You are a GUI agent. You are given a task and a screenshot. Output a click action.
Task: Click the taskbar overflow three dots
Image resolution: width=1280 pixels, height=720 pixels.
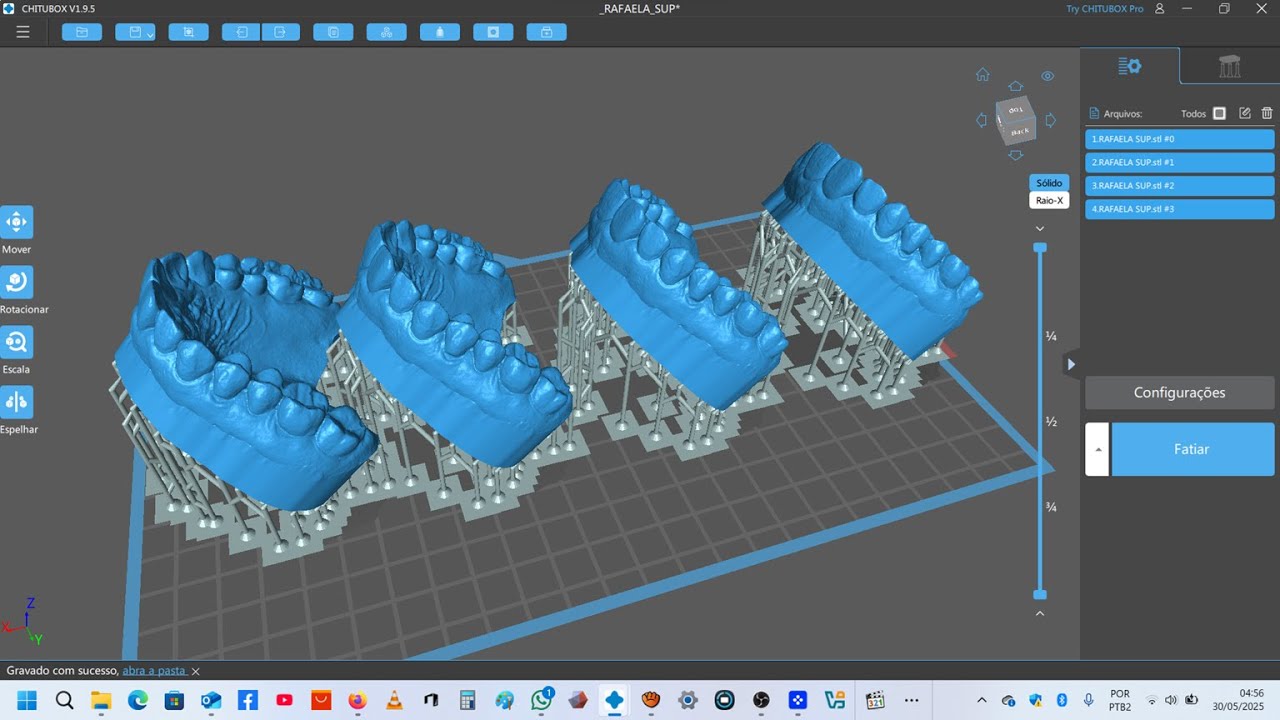click(911, 700)
